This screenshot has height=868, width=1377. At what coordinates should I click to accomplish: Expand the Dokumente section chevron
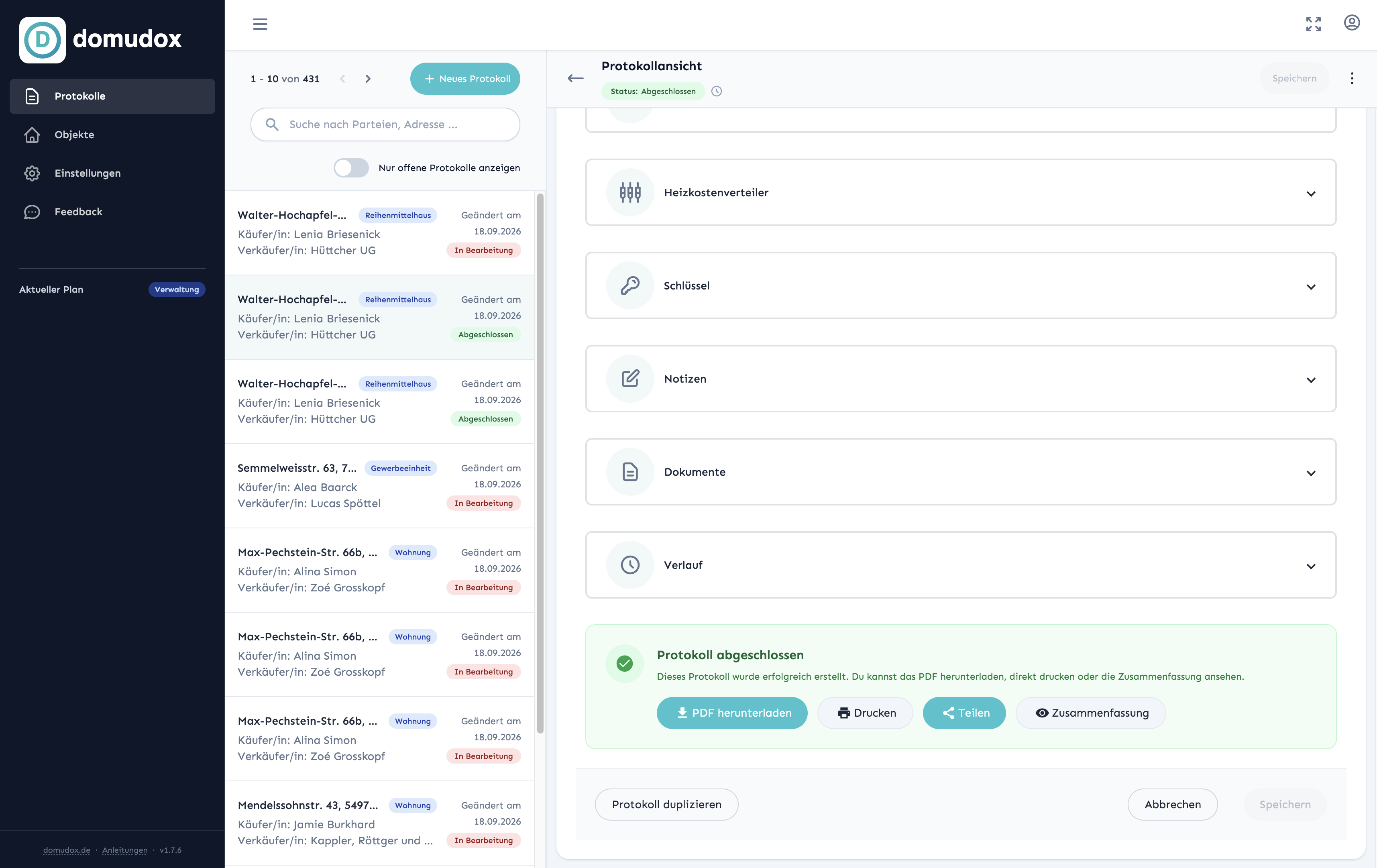[x=1311, y=473]
